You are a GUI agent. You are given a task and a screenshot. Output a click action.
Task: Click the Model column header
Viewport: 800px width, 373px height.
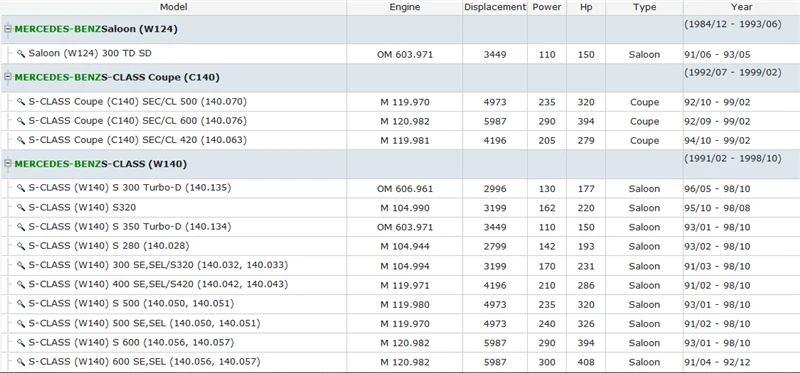point(173,7)
